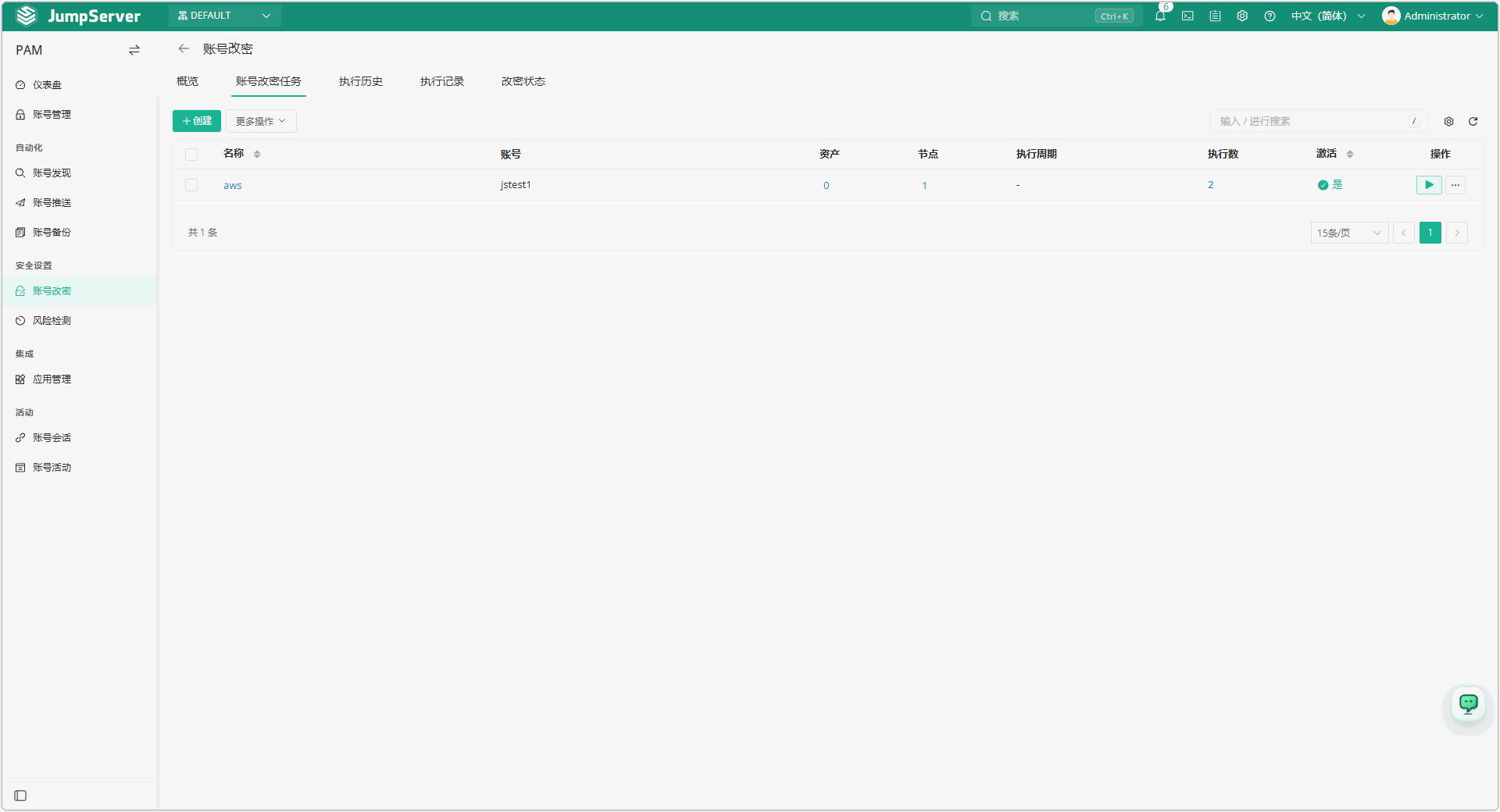
Task: Refresh the task table
Action: pyautogui.click(x=1473, y=121)
